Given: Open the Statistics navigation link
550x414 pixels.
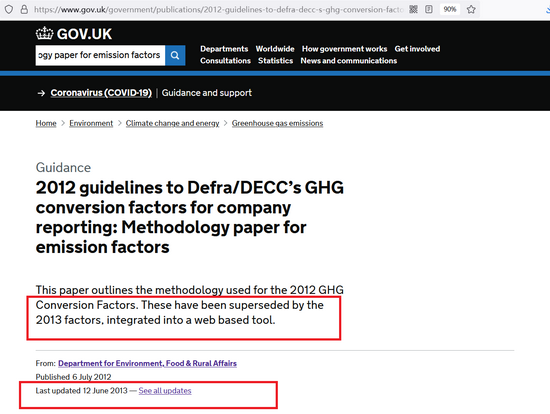Looking at the screenshot, I should coord(275,61).
